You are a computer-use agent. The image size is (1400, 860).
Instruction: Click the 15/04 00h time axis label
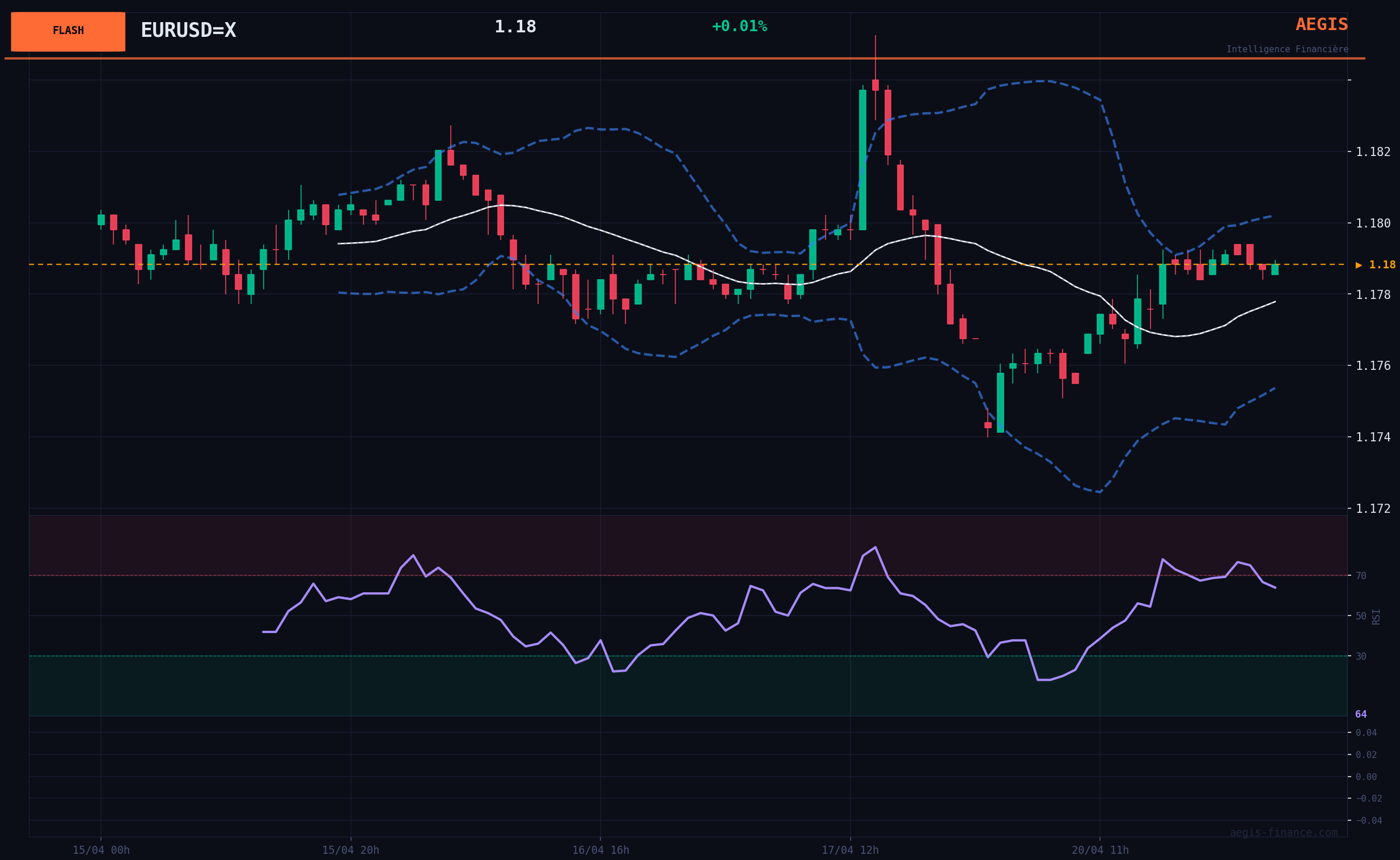click(101, 850)
